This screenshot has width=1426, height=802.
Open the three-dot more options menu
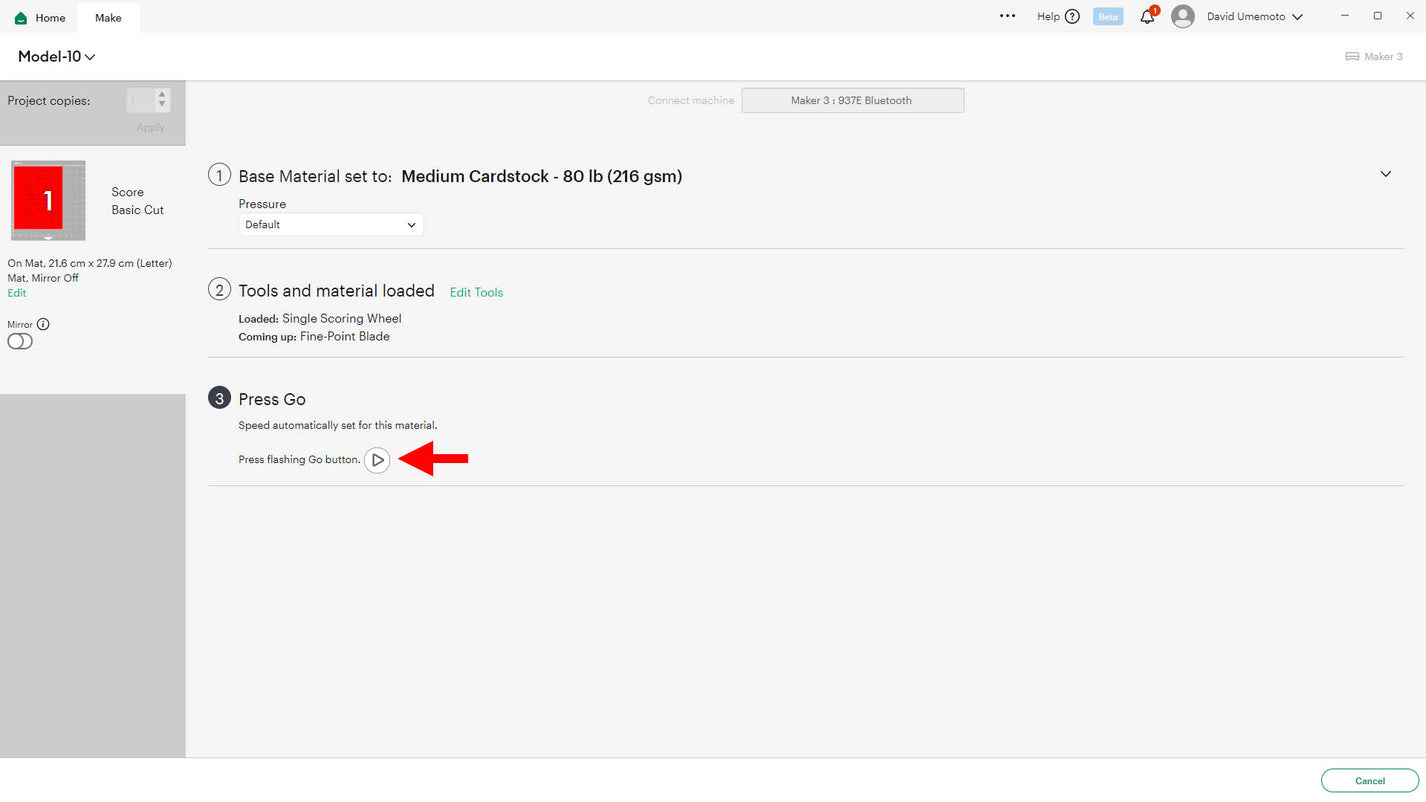pos(1007,17)
